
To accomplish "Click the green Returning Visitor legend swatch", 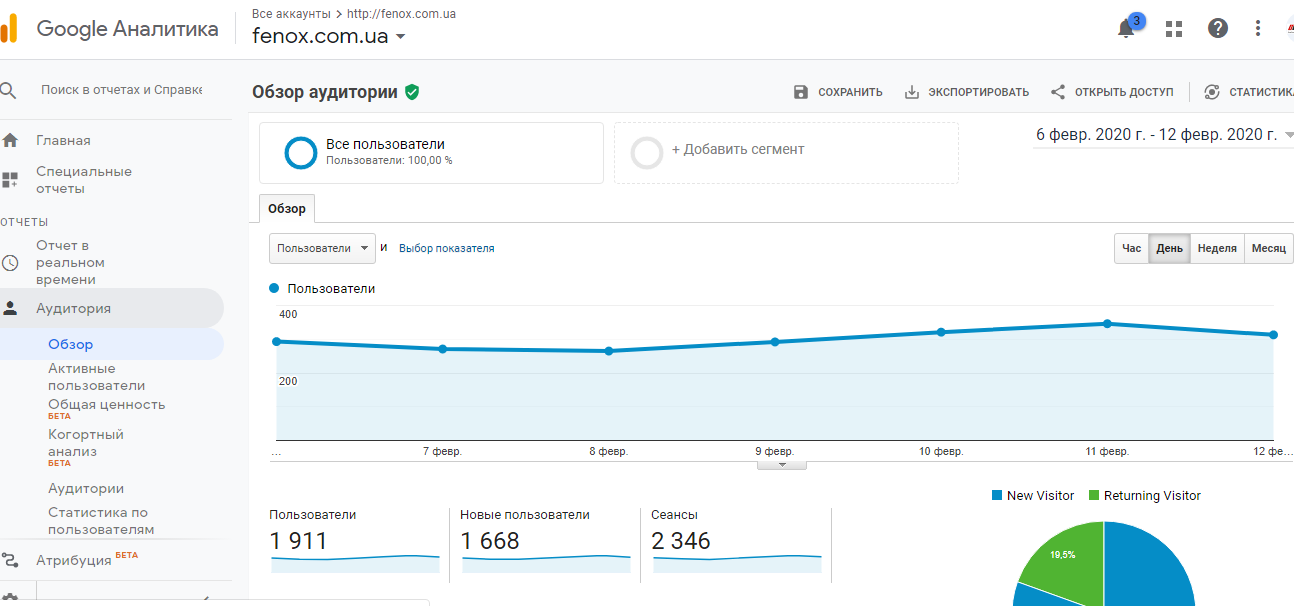I will click(x=1093, y=495).
